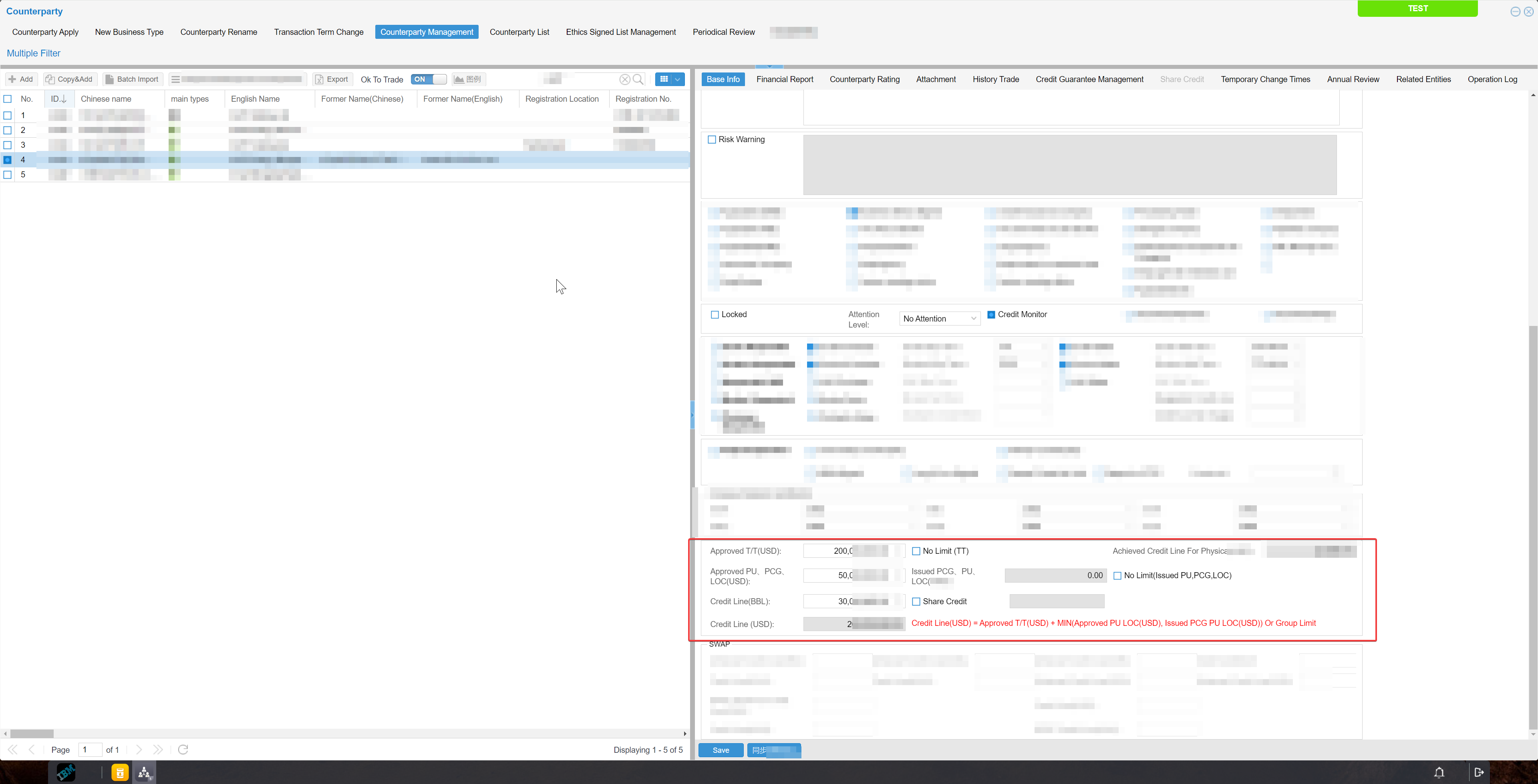1538x784 pixels.
Task: Click the Add plus icon button
Action: 21,79
